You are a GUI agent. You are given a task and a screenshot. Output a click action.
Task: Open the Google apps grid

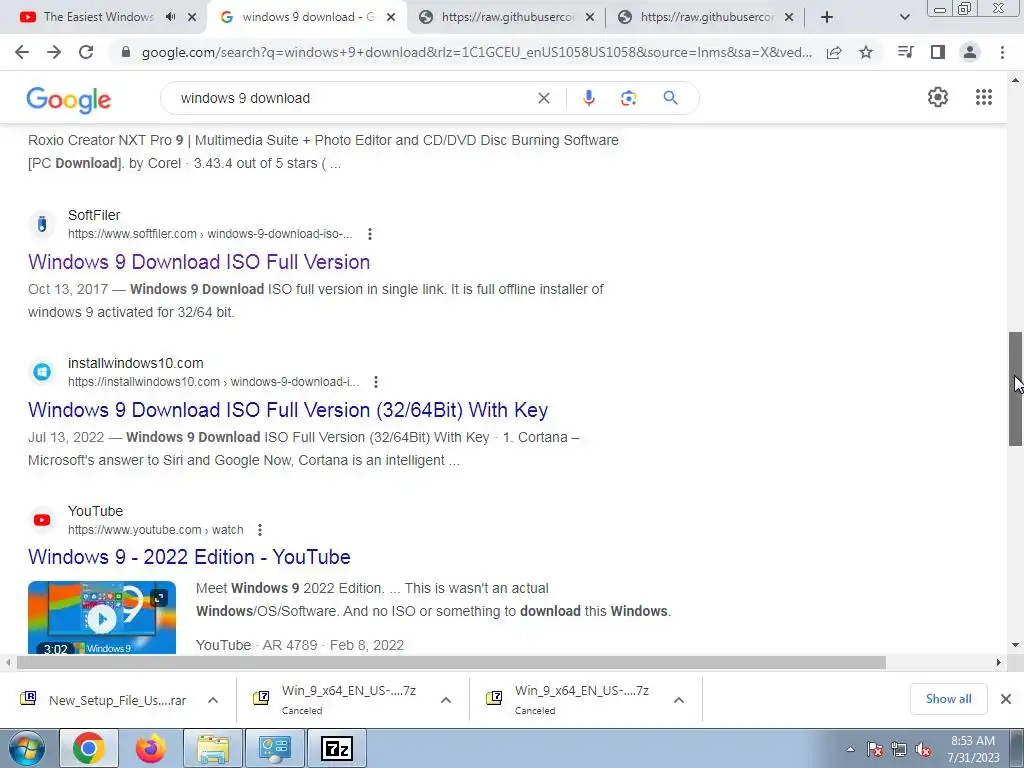[984, 97]
